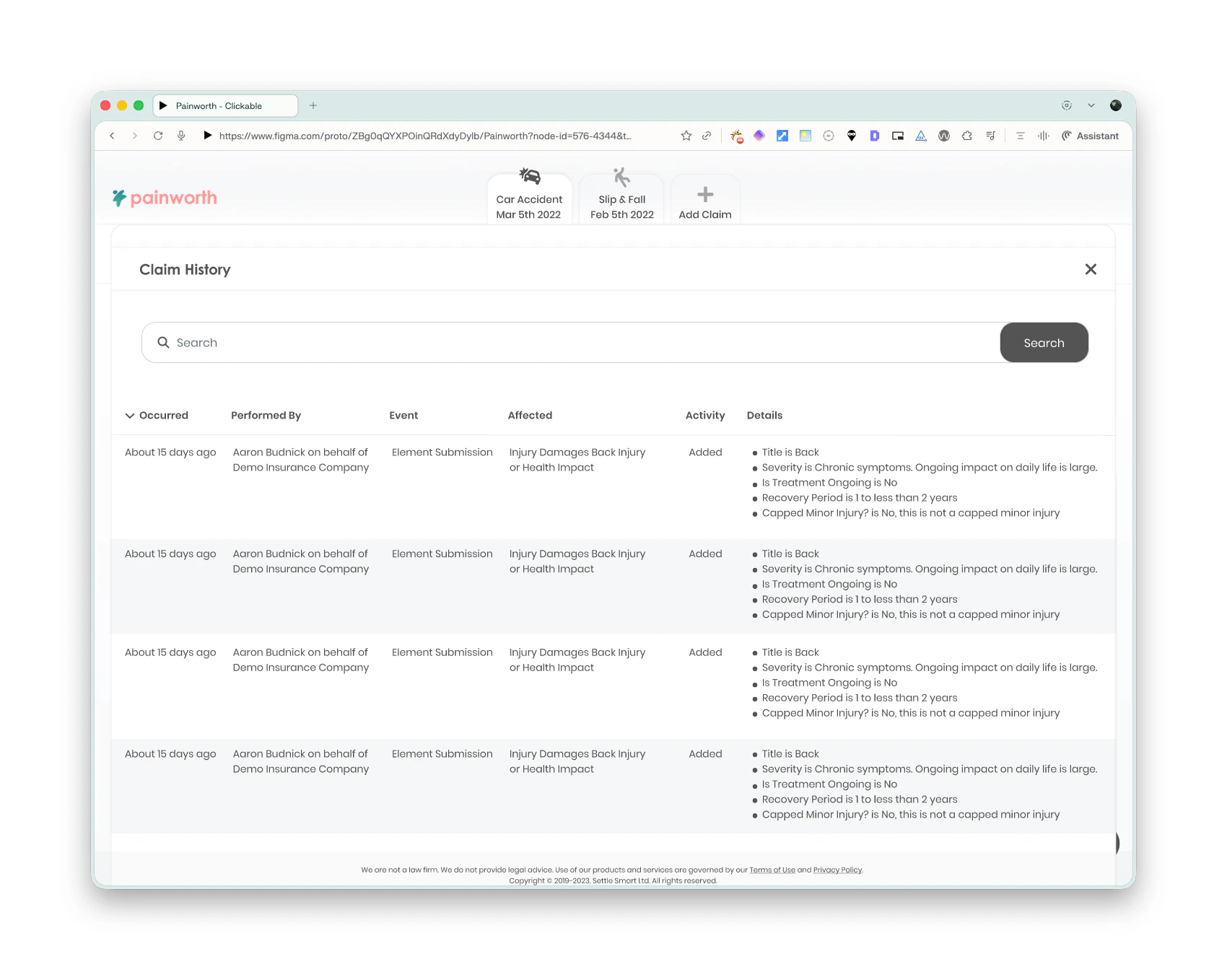This screenshot has width=1227, height=980.
Task: Open the extensions puzzle-piece menu
Action: pos(967,136)
